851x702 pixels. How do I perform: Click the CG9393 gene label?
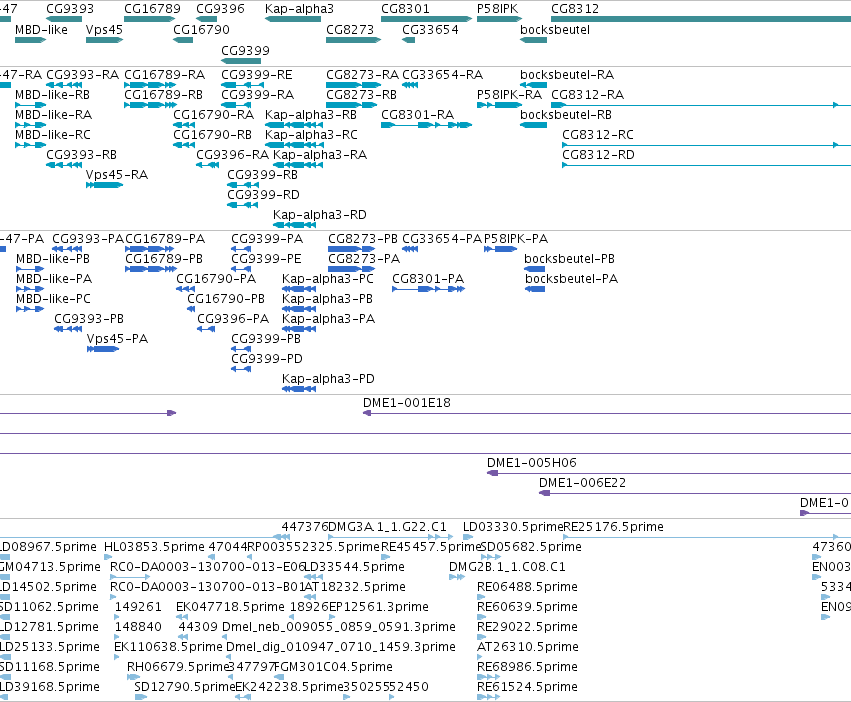pyautogui.click(x=70, y=9)
